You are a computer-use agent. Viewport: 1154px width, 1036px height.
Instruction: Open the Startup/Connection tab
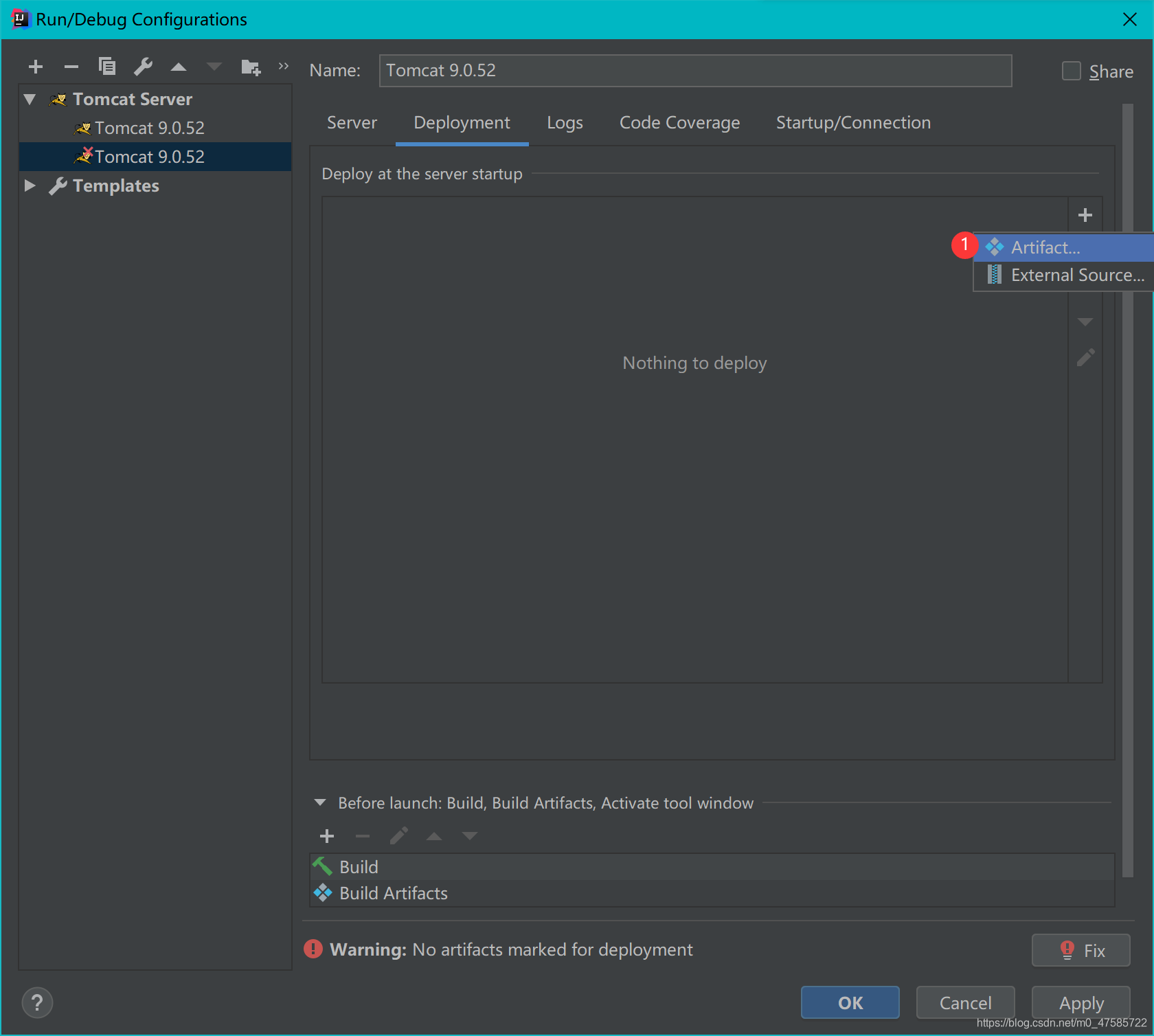[853, 122]
